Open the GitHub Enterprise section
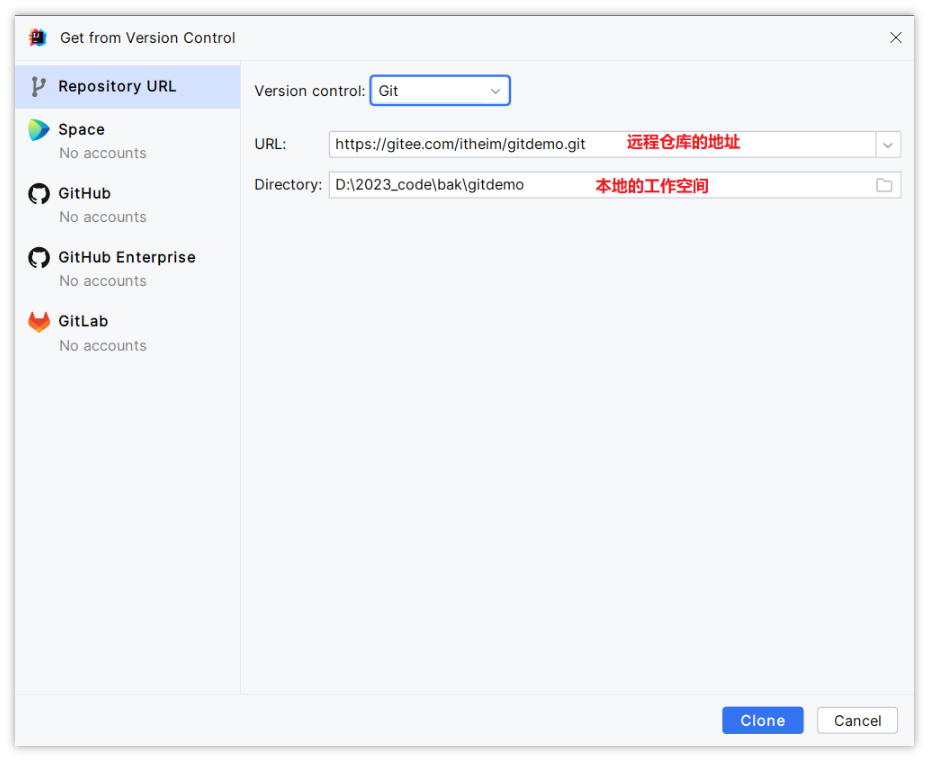 click(x=128, y=268)
